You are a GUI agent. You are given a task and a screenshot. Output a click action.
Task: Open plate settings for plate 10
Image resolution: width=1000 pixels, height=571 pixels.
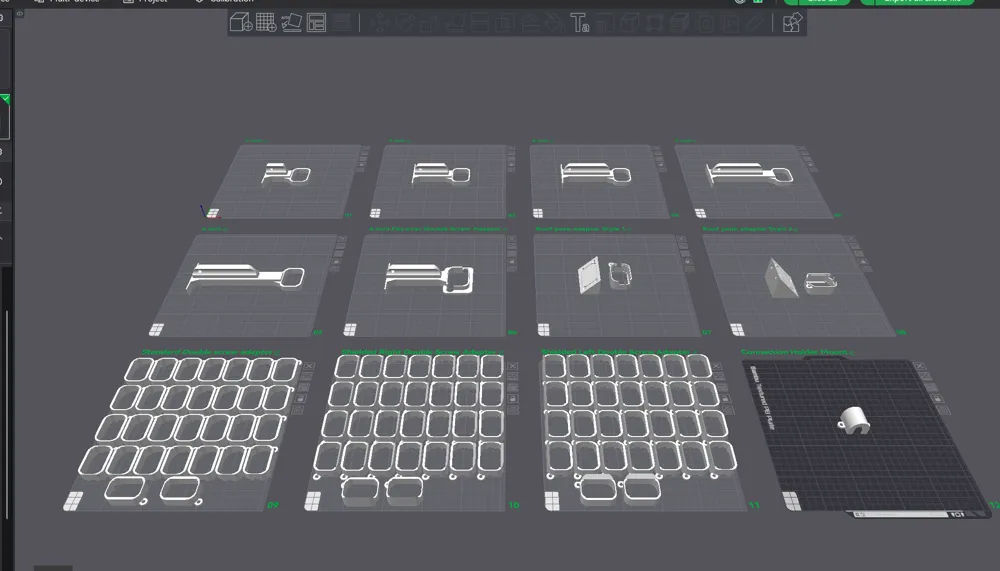513,410
